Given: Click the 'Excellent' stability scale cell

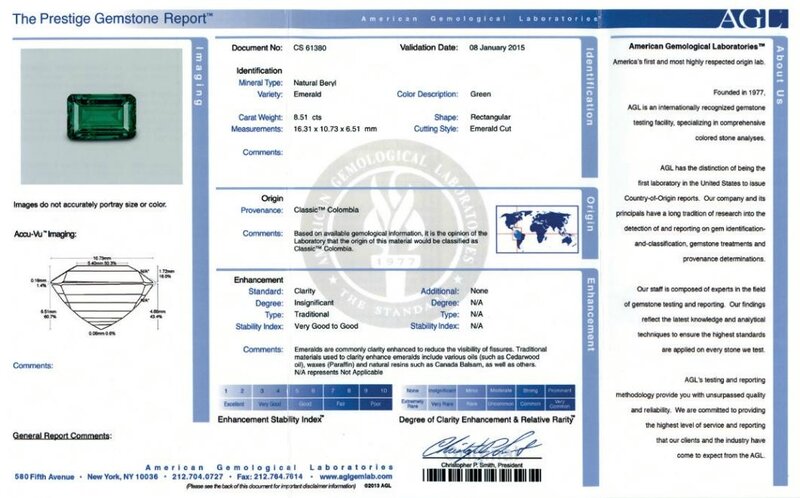Looking at the screenshot, I should pyautogui.click(x=234, y=404).
